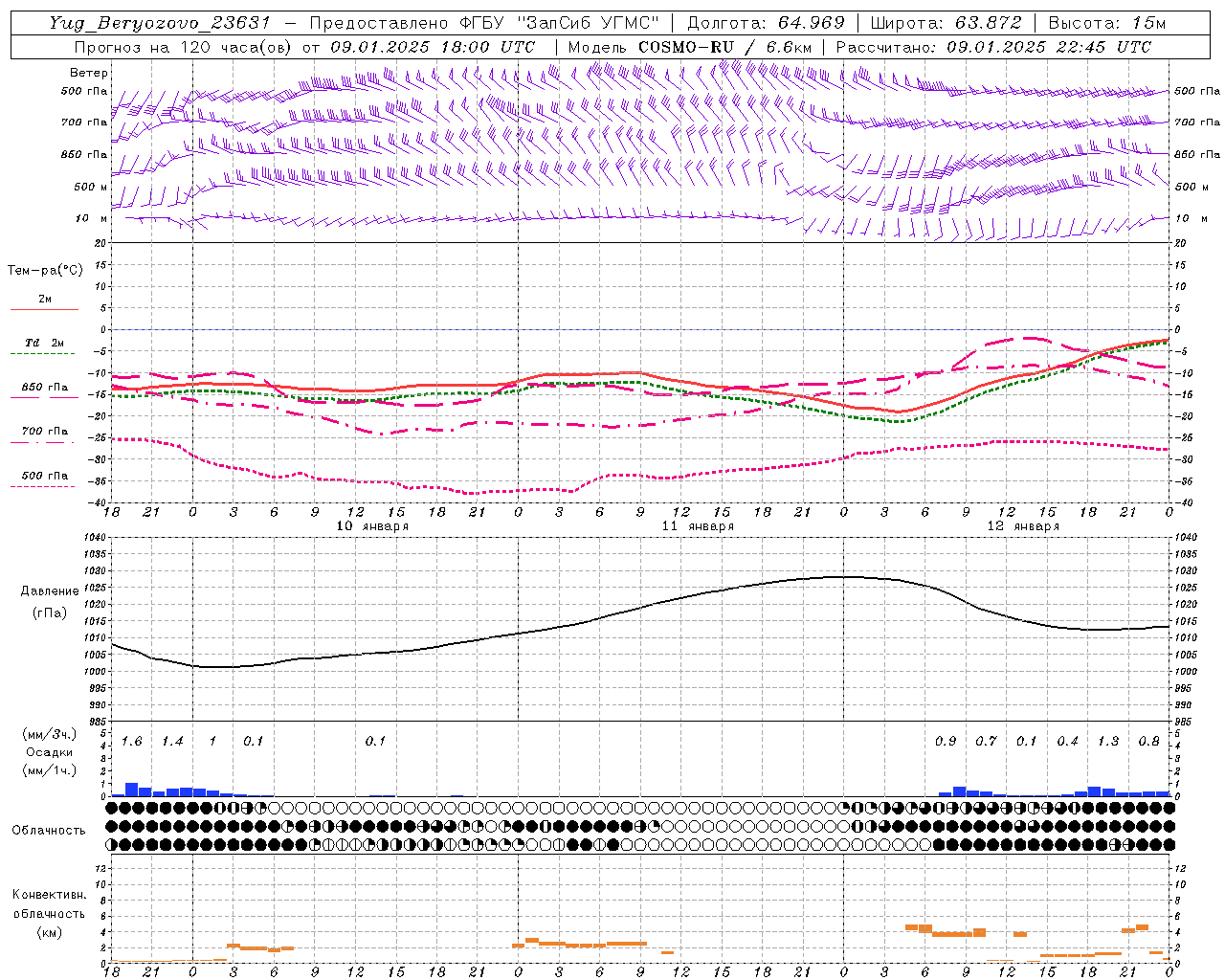Click the station title Yug_Beryozovo_23631

tap(161, 23)
